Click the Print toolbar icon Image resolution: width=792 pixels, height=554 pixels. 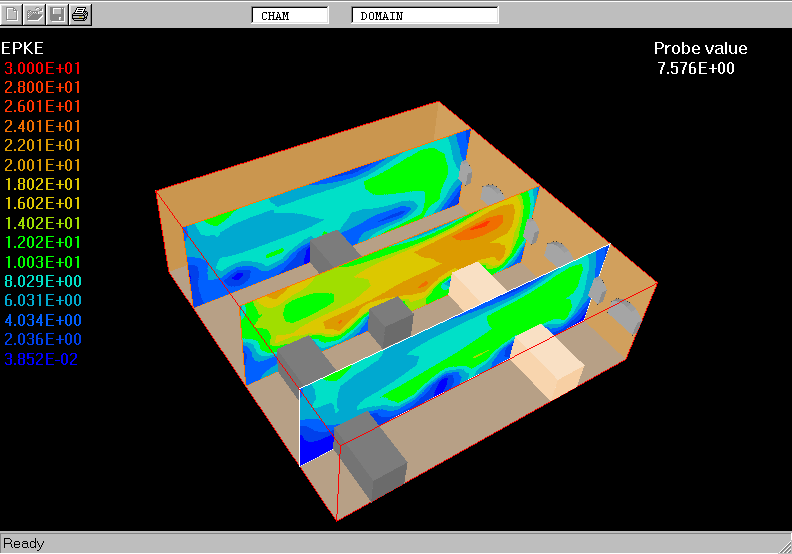pyautogui.click(x=81, y=14)
